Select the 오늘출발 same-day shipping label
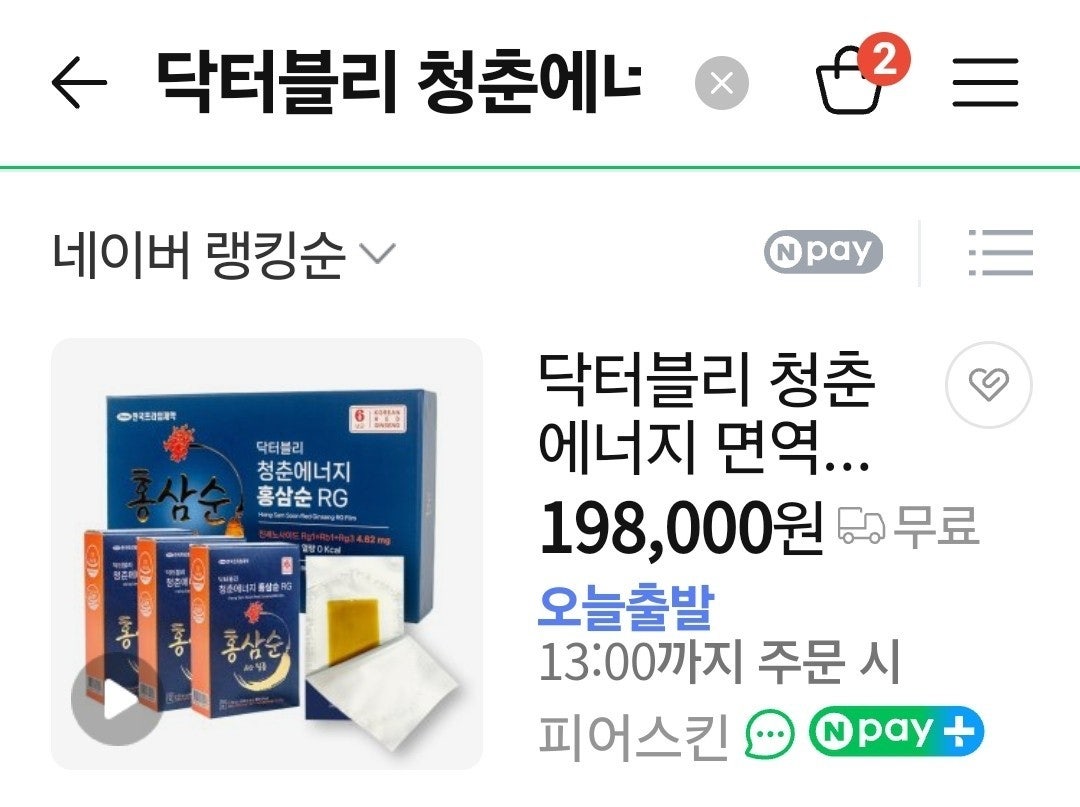 (x=625, y=607)
